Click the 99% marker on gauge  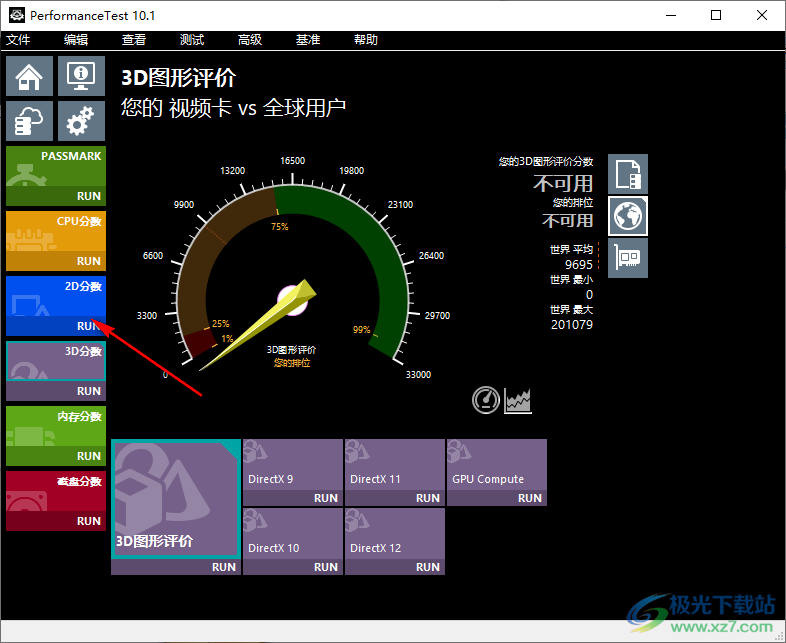(x=361, y=330)
